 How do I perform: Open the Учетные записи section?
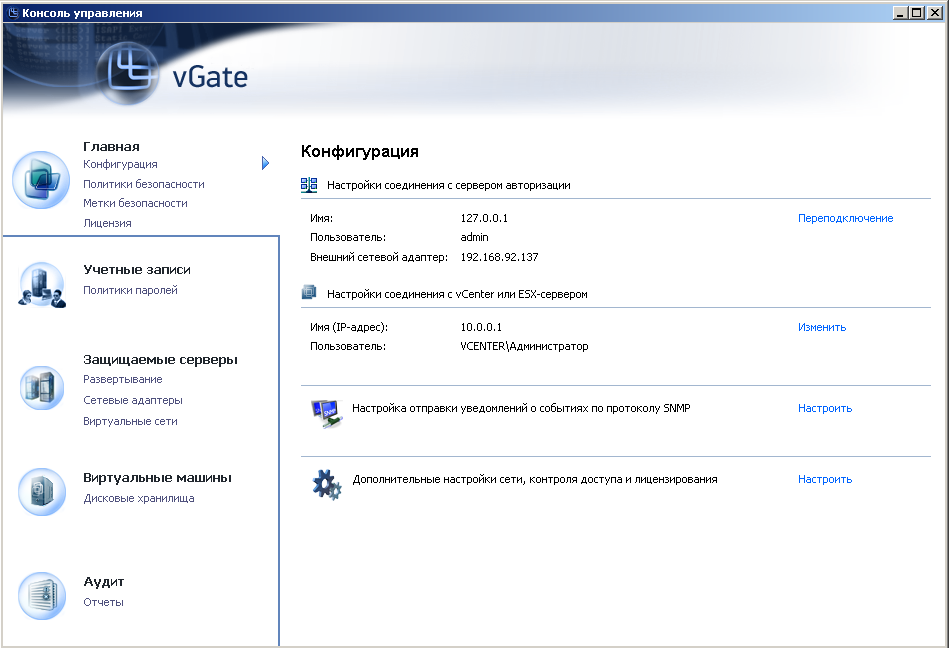pyautogui.click(x=137, y=270)
